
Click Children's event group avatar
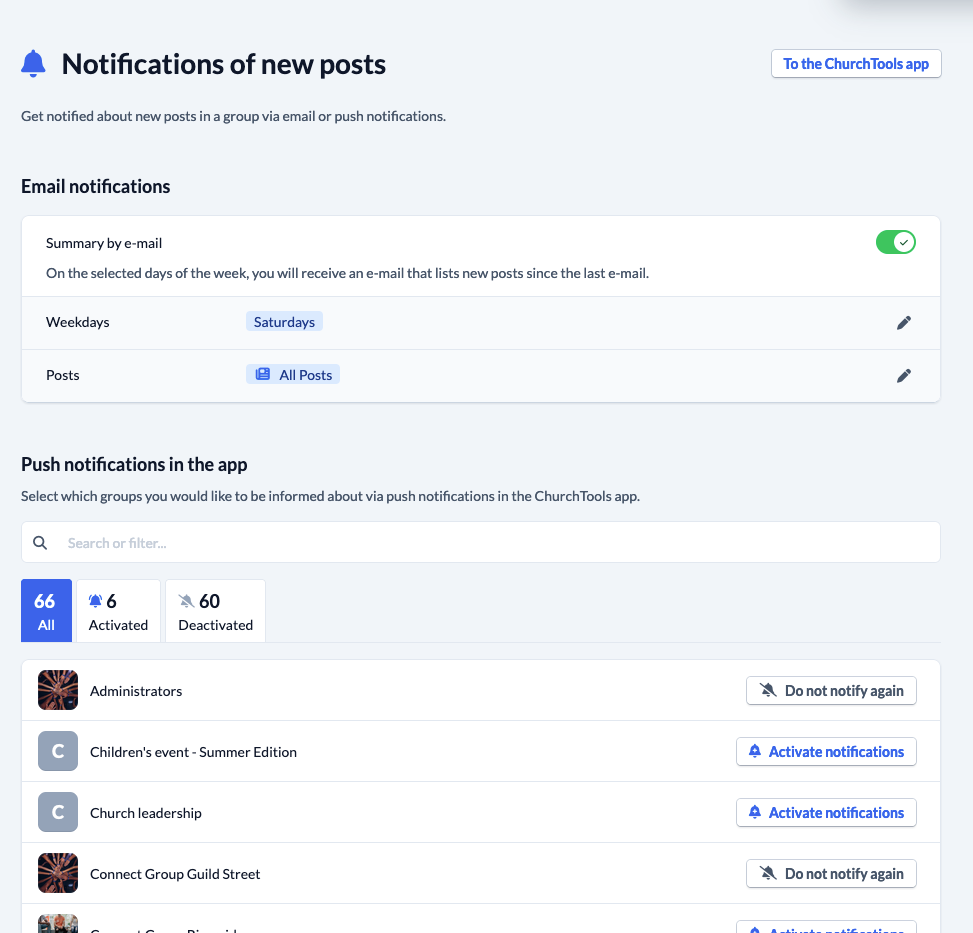tap(58, 751)
